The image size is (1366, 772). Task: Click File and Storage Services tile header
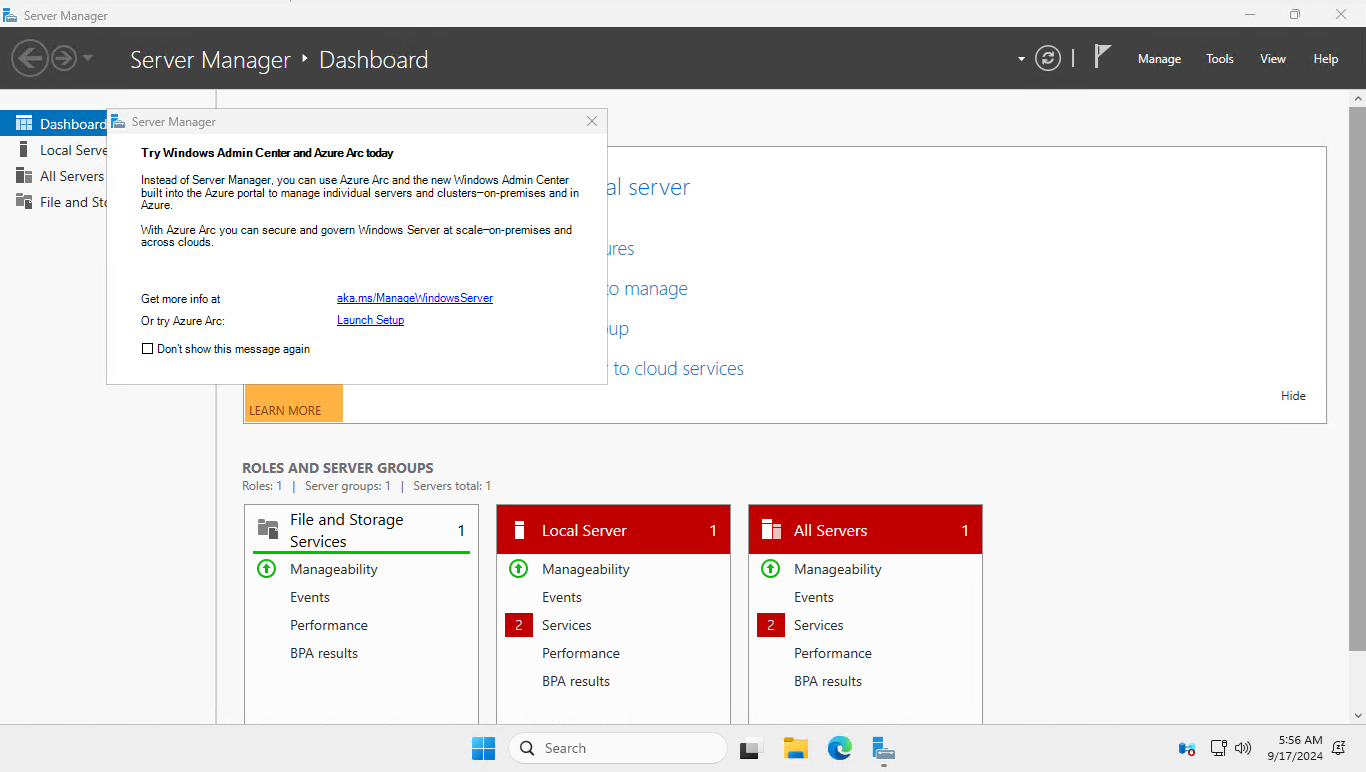click(x=361, y=530)
